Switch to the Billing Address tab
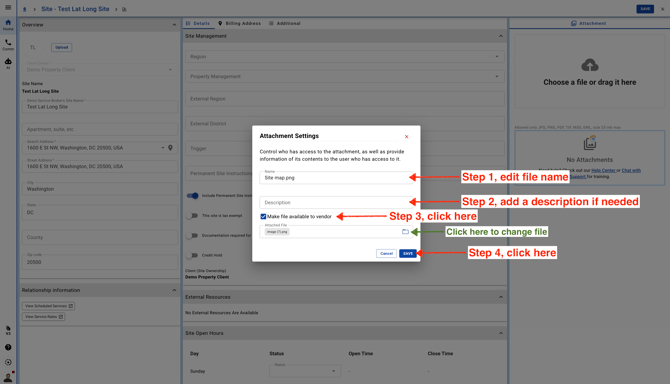 point(239,23)
